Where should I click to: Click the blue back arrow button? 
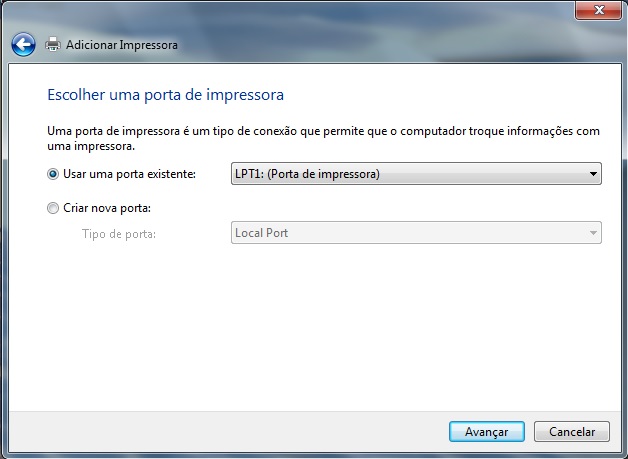pos(23,44)
